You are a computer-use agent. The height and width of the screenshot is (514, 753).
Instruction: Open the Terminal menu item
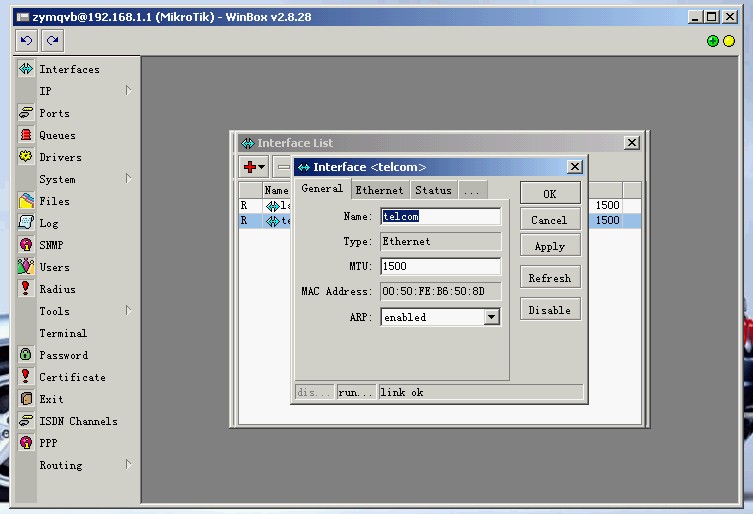click(63, 333)
